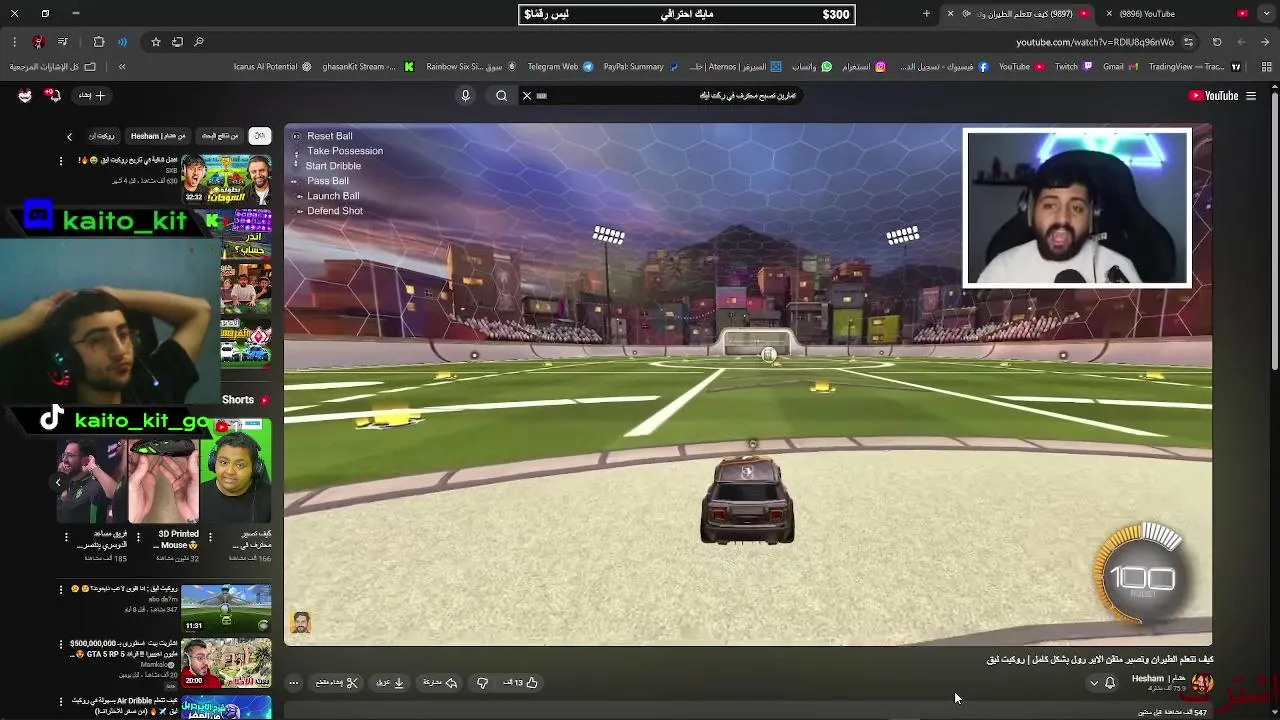Open subscription notification bell dropdown
This screenshot has height=720, width=1280.
click(1101, 683)
